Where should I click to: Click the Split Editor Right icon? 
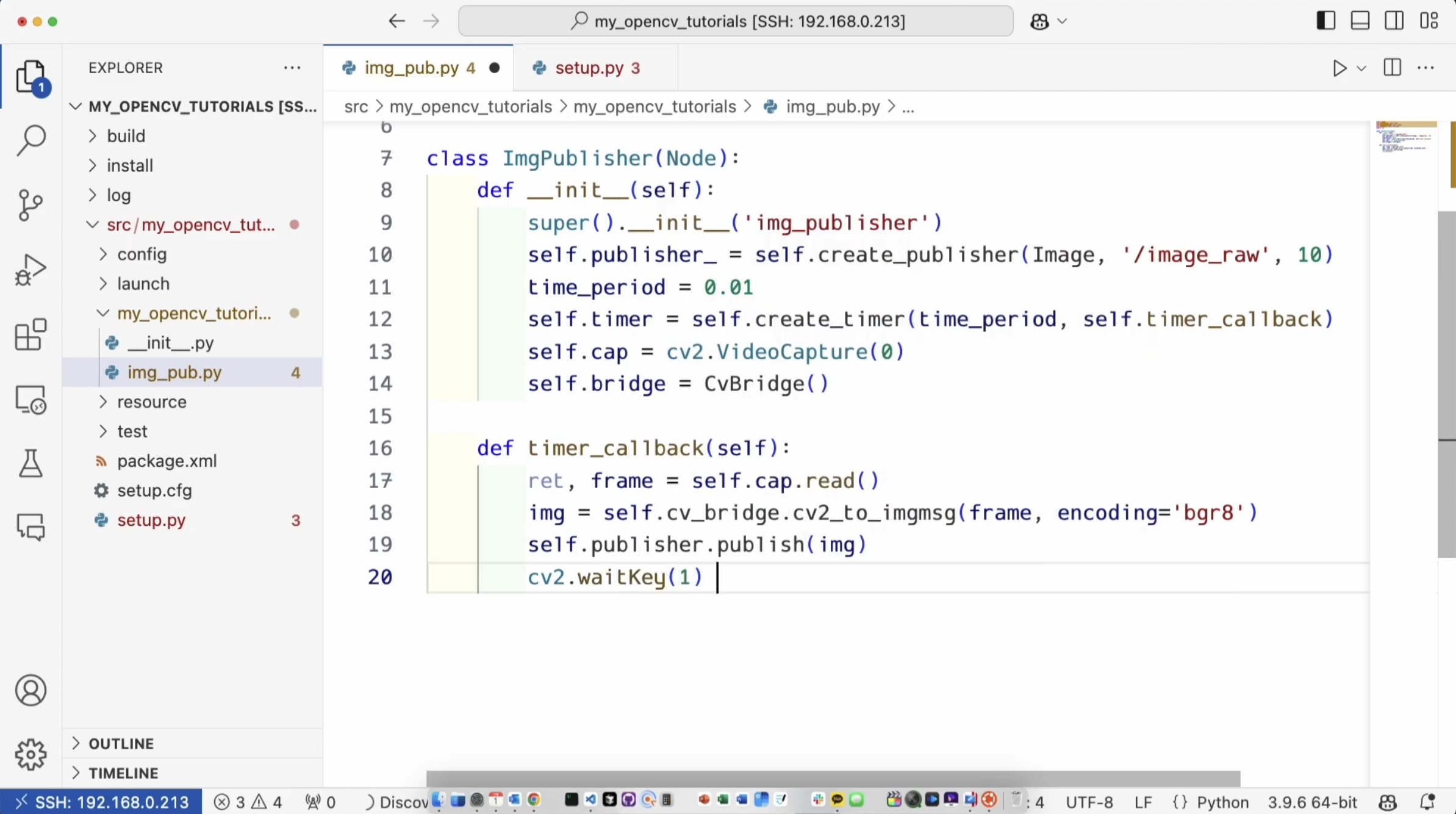click(x=1393, y=68)
